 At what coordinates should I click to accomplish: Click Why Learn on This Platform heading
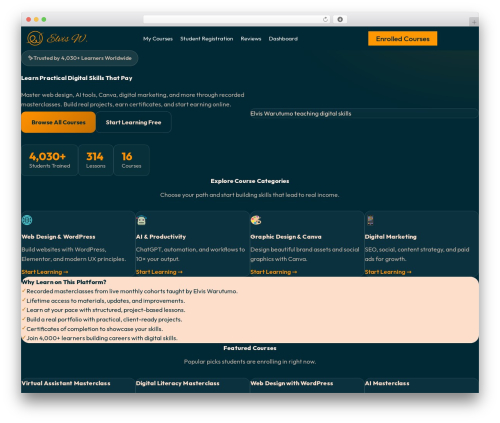pyautogui.click(x=64, y=282)
